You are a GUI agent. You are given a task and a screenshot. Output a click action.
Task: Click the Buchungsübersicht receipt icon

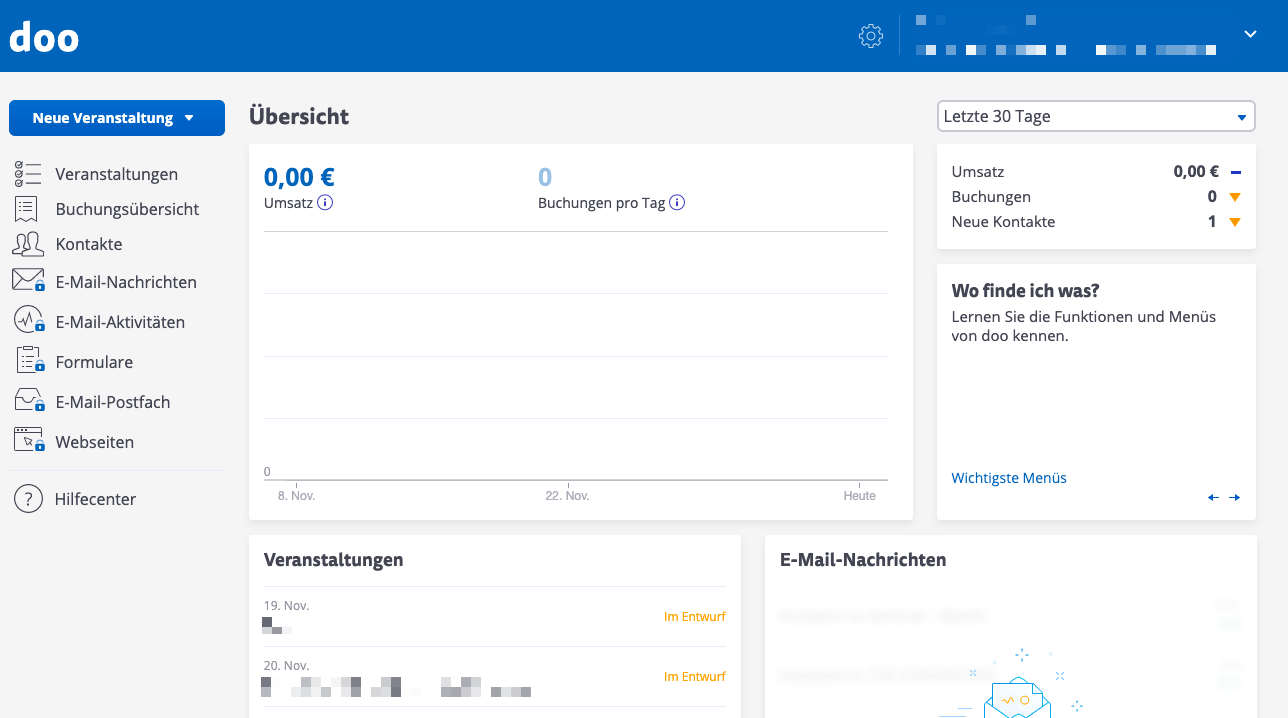27,209
